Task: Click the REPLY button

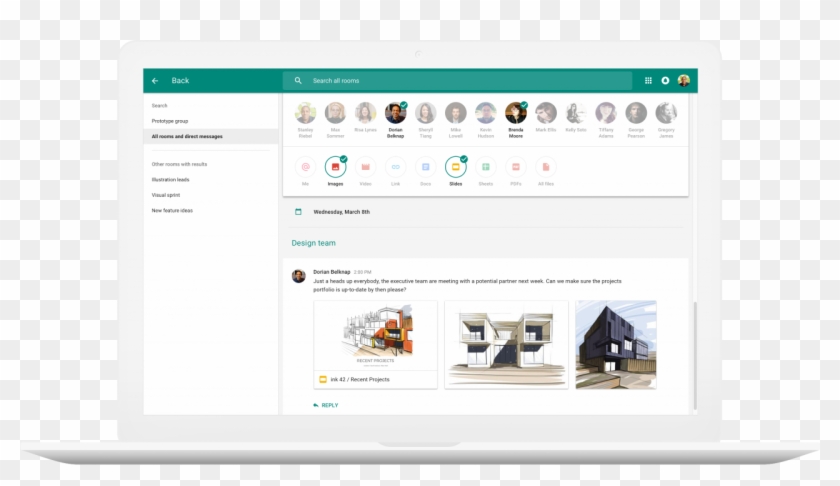Action: point(326,405)
